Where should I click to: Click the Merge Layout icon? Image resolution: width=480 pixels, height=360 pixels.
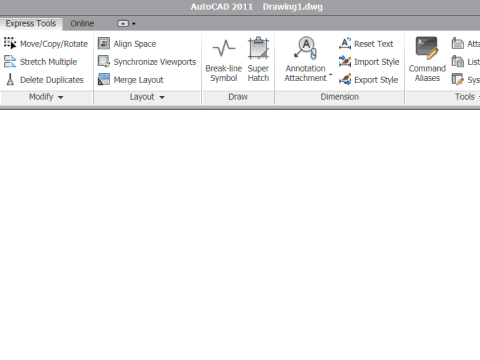click(104, 80)
